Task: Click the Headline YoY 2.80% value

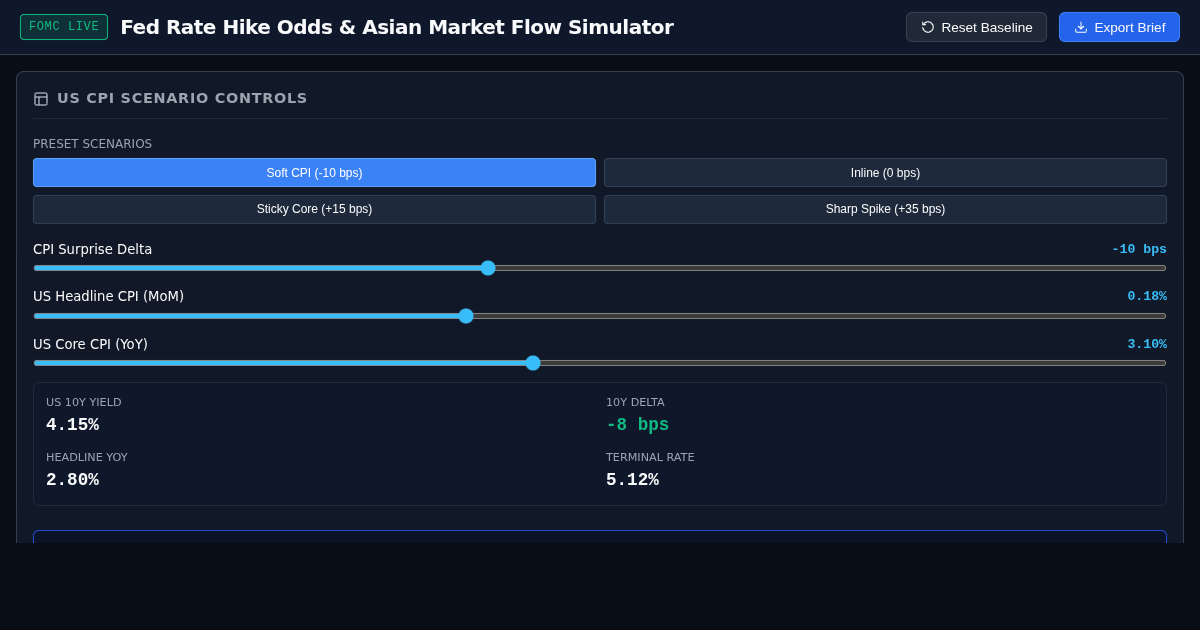Action: 72,480
